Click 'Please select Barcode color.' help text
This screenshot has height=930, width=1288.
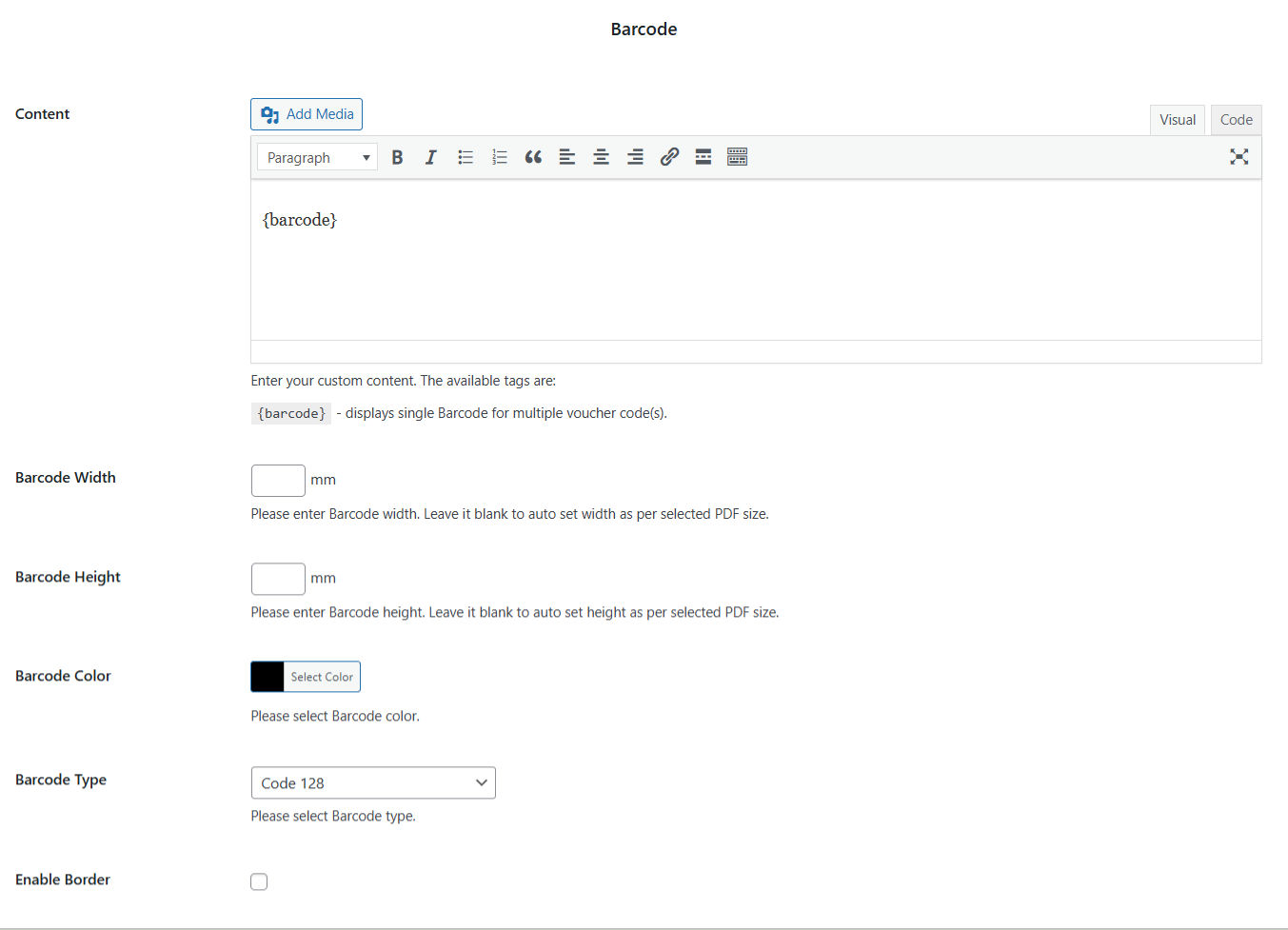[335, 716]
